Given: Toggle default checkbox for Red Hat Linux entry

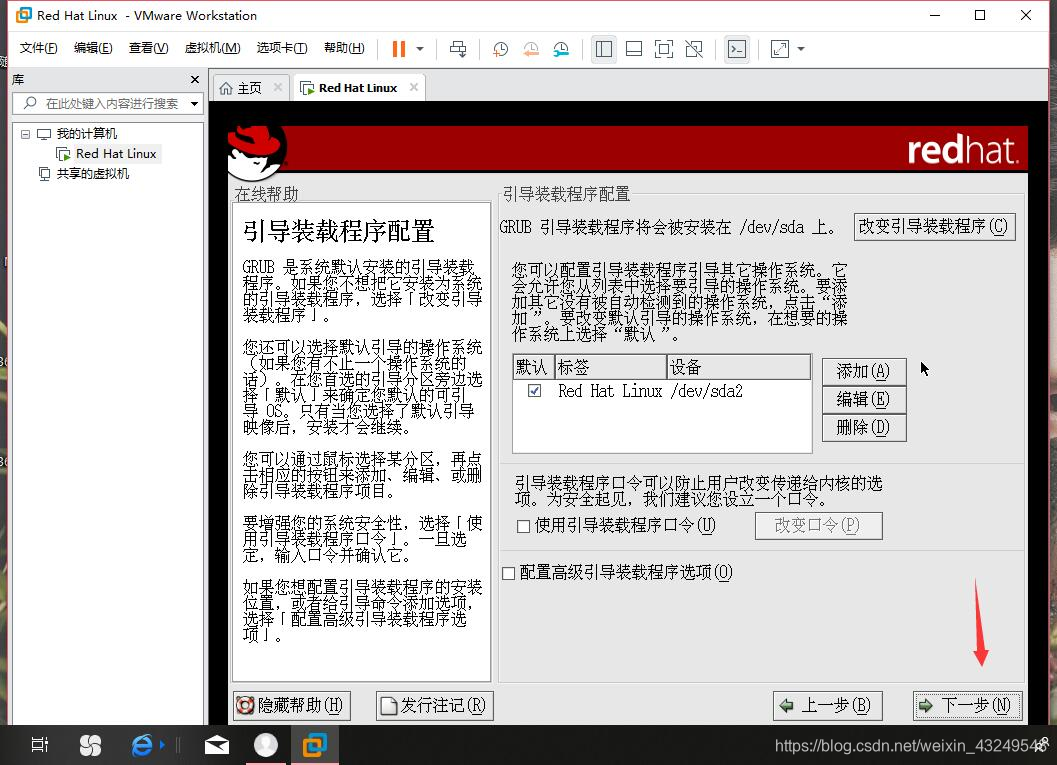Looking at the screenshot, I should coord(535,391).
